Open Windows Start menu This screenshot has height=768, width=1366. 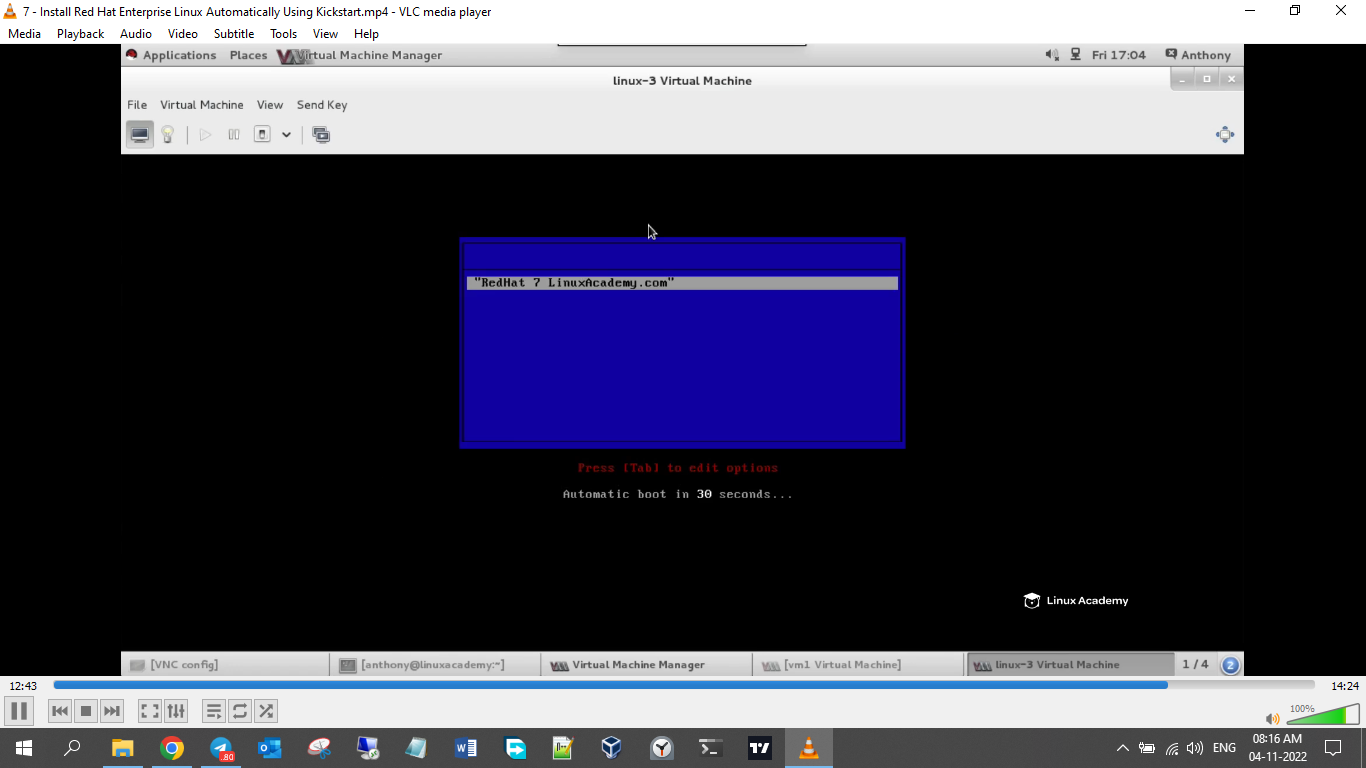[x=24, y=748]
